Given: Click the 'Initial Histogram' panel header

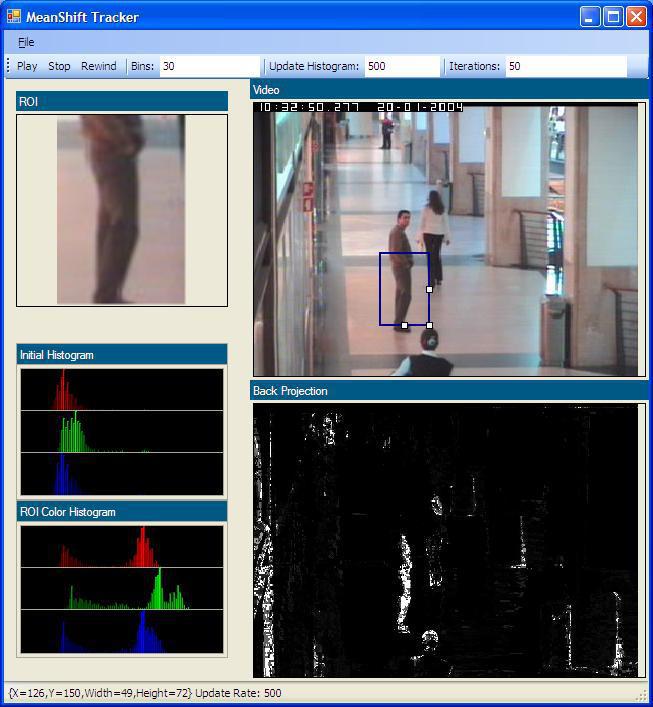Looking at the screenshot, I should pos(122,355).
